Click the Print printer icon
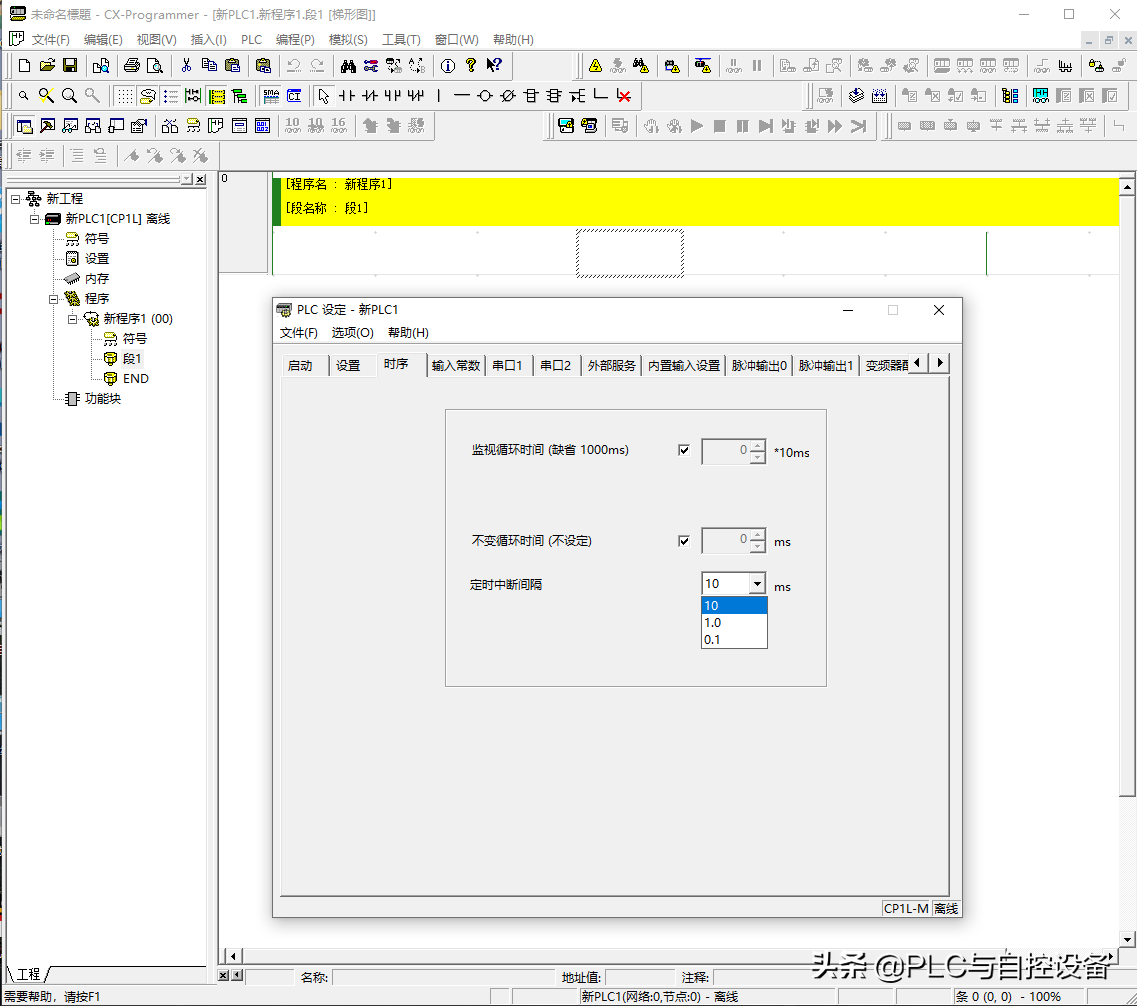This screenshot has width=1137, height=1006. [131, 66]
